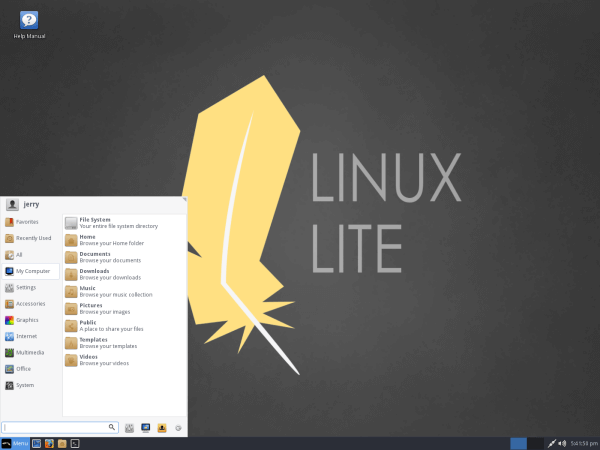Click the lock screen monitor icon

[146, 428]
